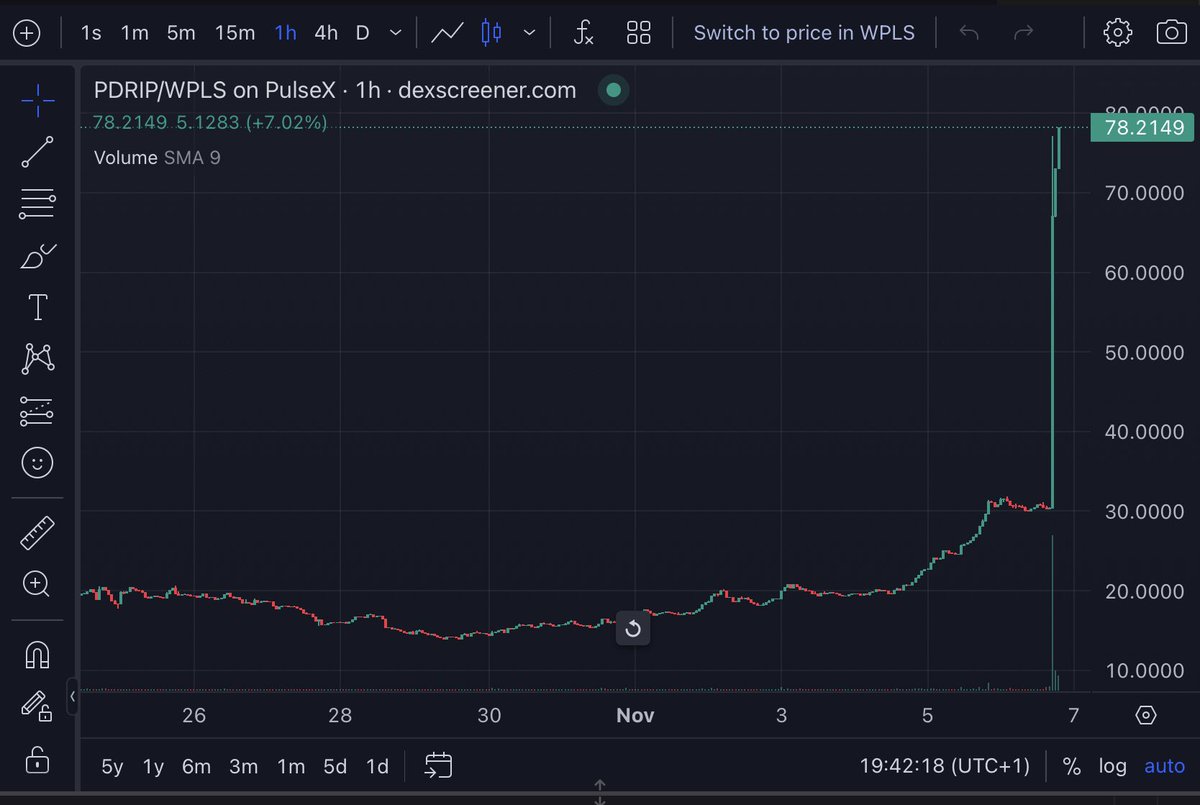Select the 1m timeframe in top bar
The width and height of the screenshot is (1200, 805).
pyautogui.click(x=135, y=33)
